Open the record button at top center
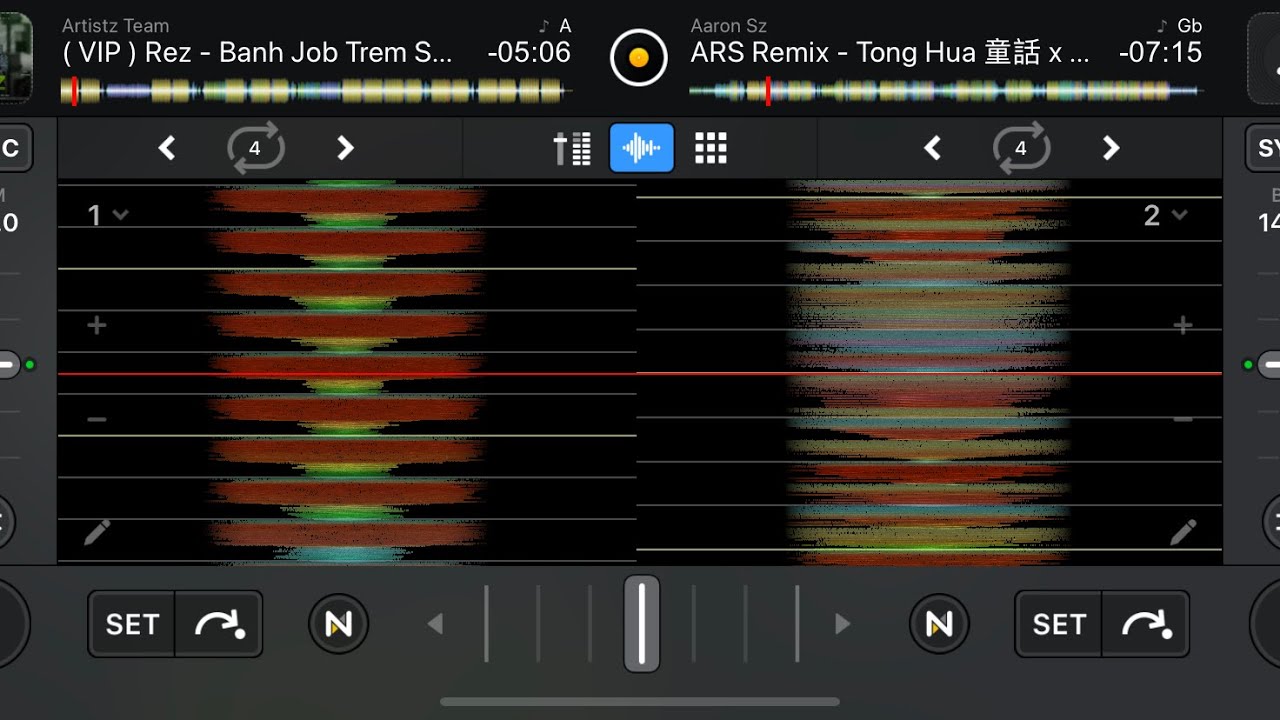The image size is (1280, 720). pos(638,57)
